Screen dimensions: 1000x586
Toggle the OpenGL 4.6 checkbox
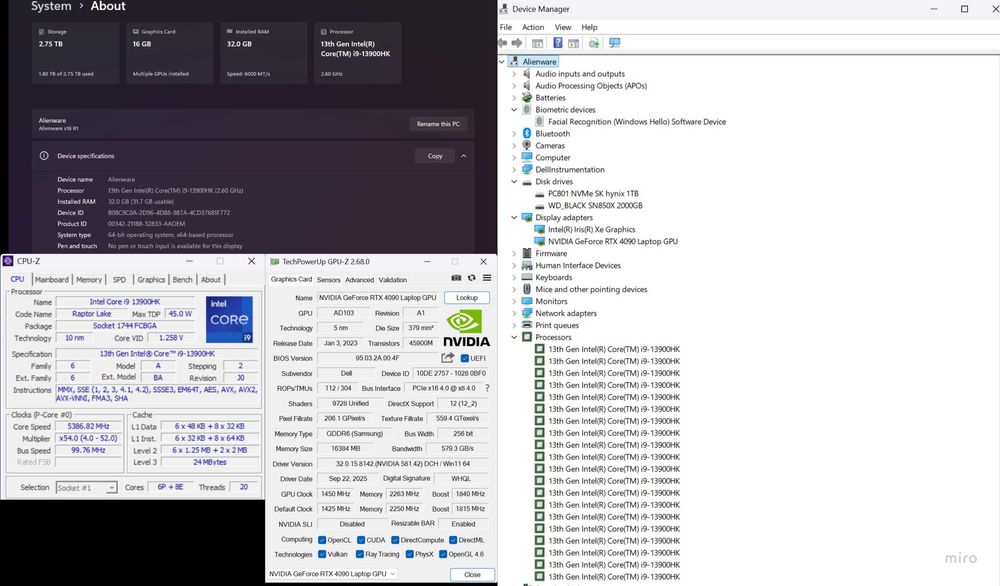443,554
